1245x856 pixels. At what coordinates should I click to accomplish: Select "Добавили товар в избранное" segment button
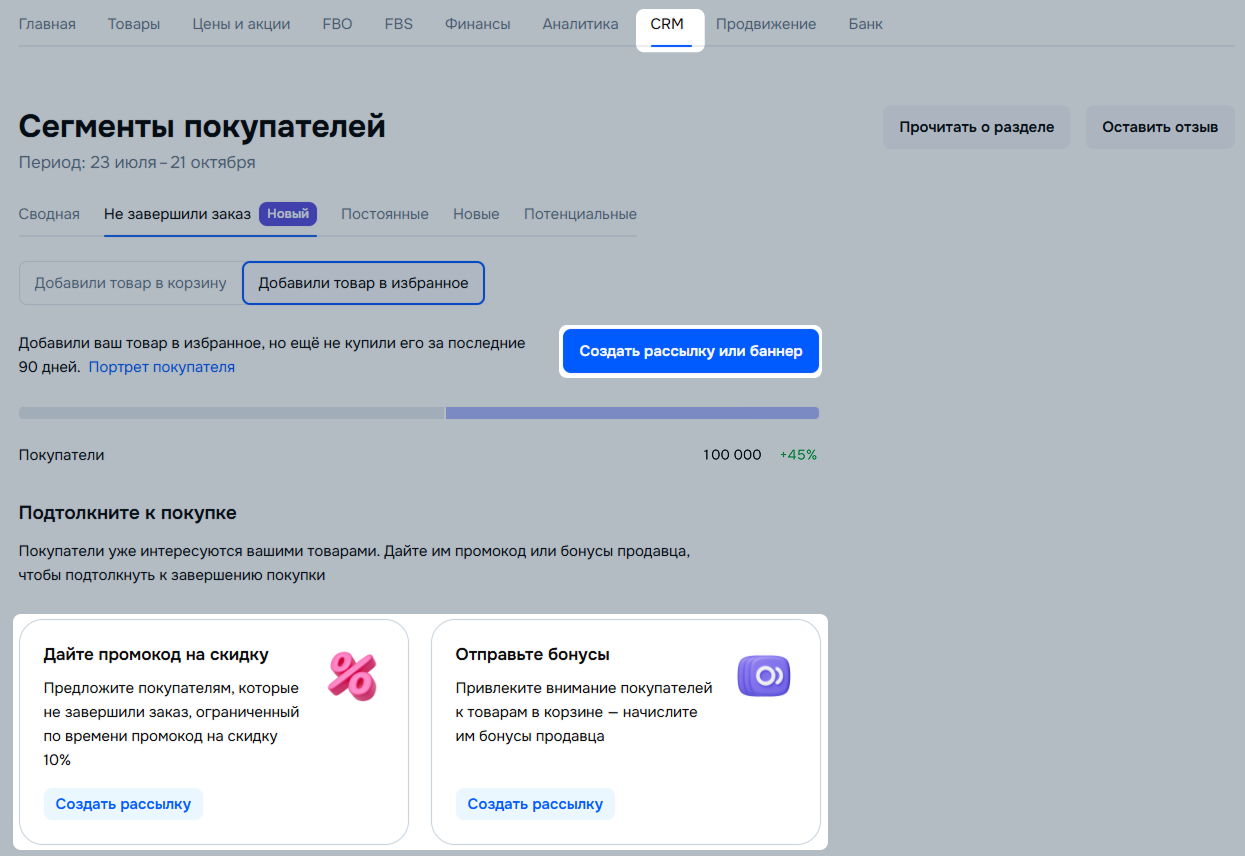coord(363,283)
